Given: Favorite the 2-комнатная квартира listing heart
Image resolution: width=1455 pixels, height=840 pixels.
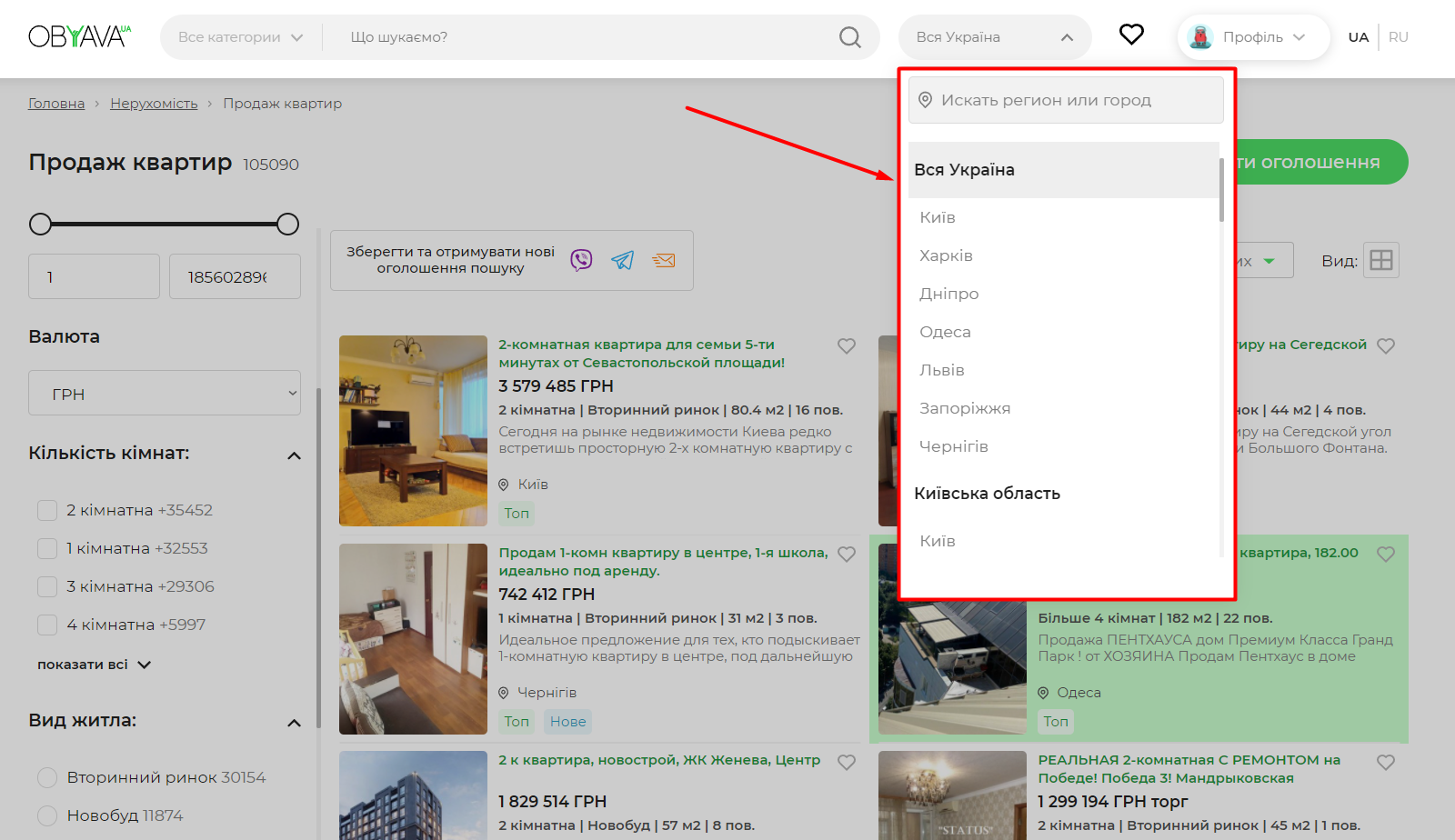Looking at the screenshot, I should coord(847,346).
